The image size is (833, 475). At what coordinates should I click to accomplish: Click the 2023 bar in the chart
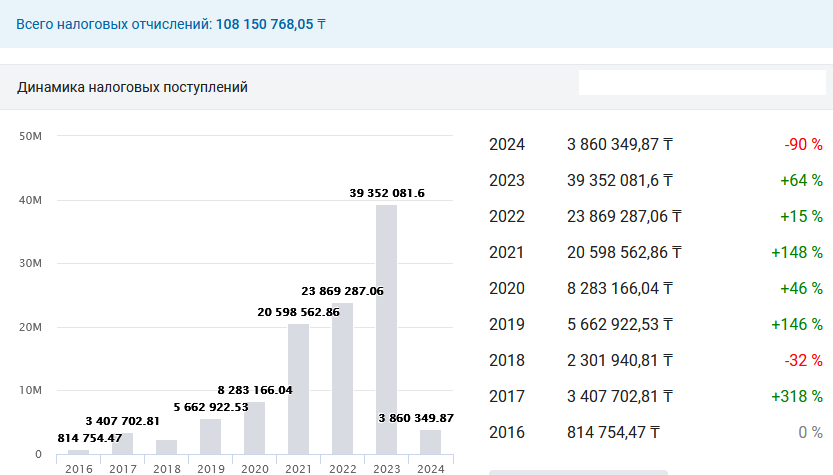click(386, 330)
